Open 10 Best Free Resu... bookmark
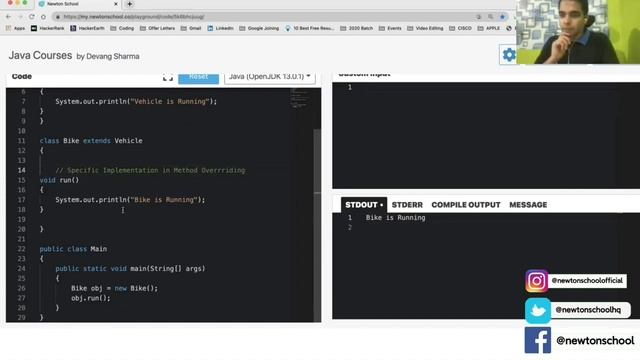640x360 pixels. click(309, 28)
